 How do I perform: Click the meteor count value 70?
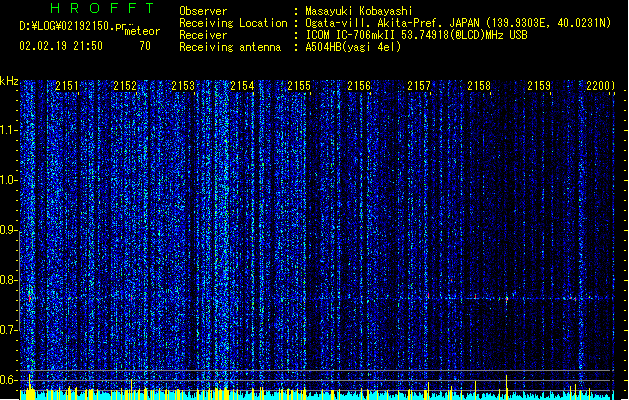coord(145,46)
